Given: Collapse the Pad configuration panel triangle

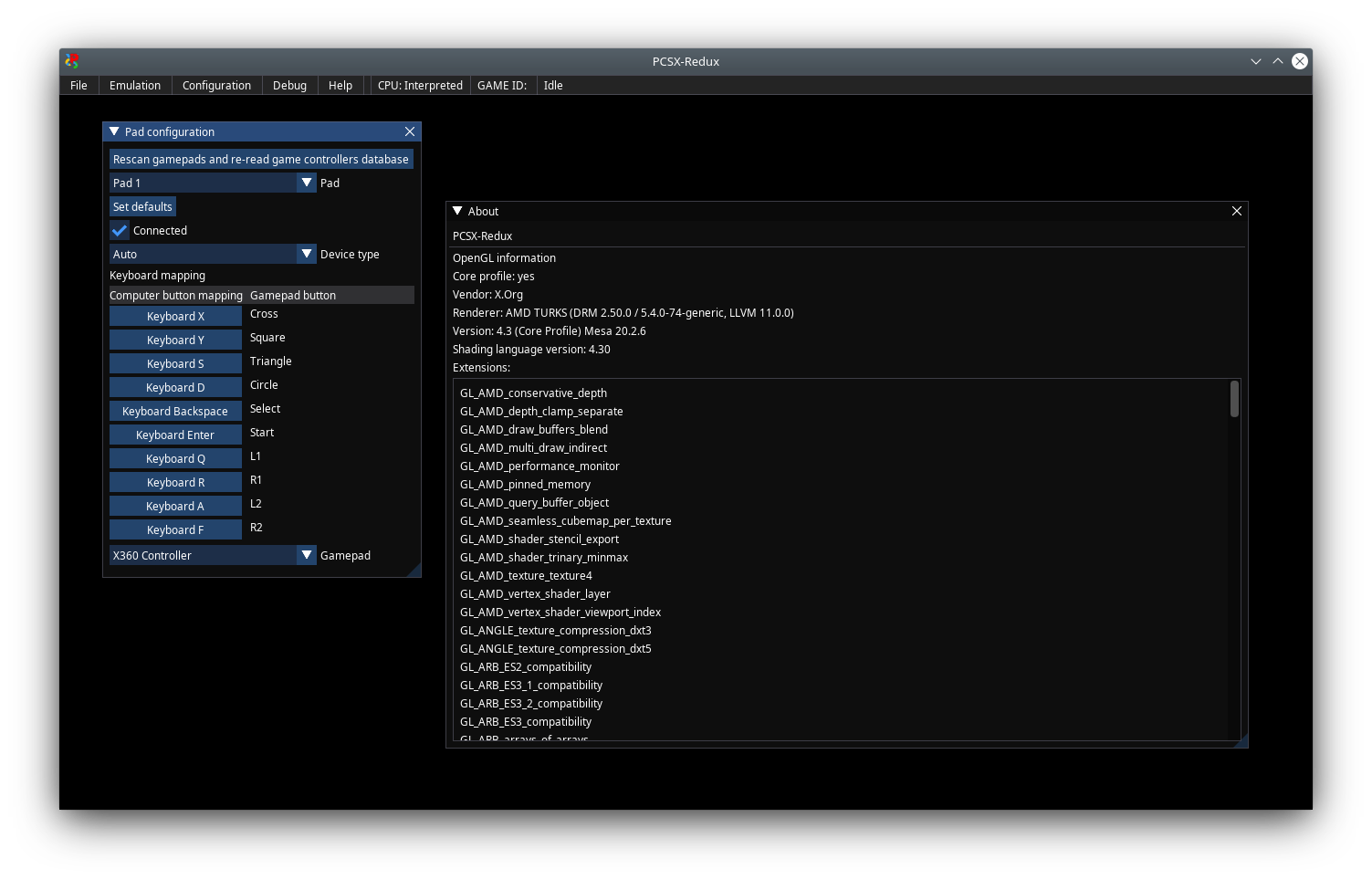Looking at the screenshot, I should (114, 131).
